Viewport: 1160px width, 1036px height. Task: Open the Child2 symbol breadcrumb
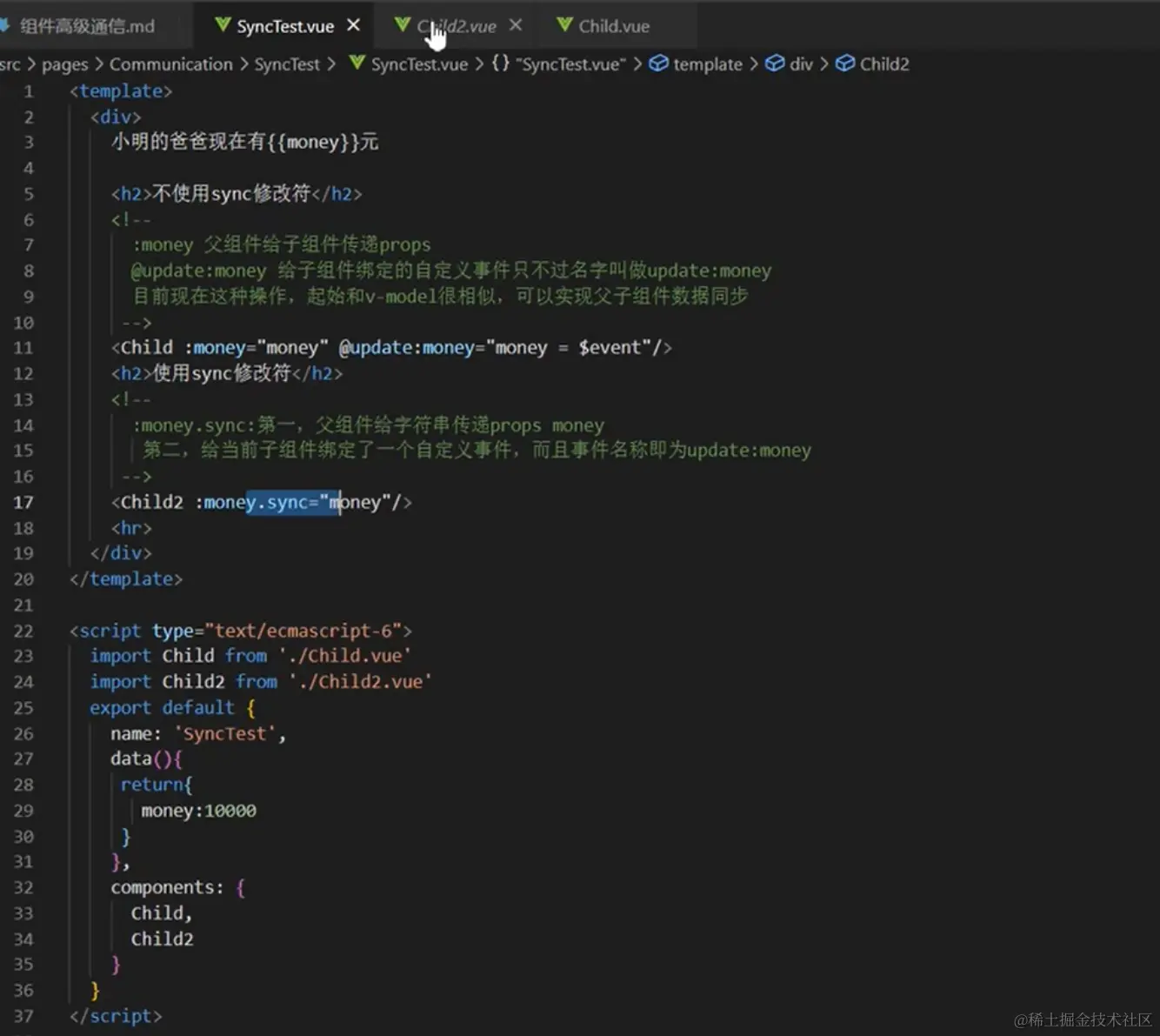click(x=872, y=64)
